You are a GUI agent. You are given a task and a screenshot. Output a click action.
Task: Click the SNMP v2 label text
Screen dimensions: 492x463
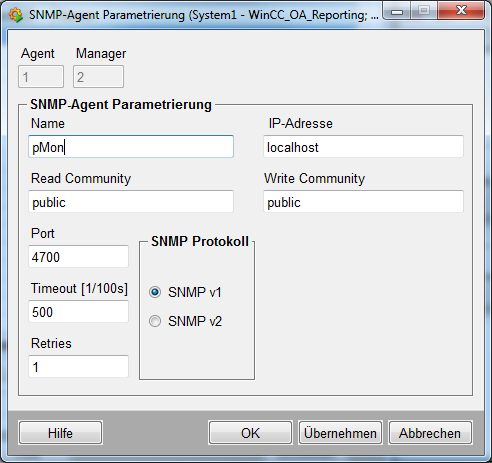195,321
